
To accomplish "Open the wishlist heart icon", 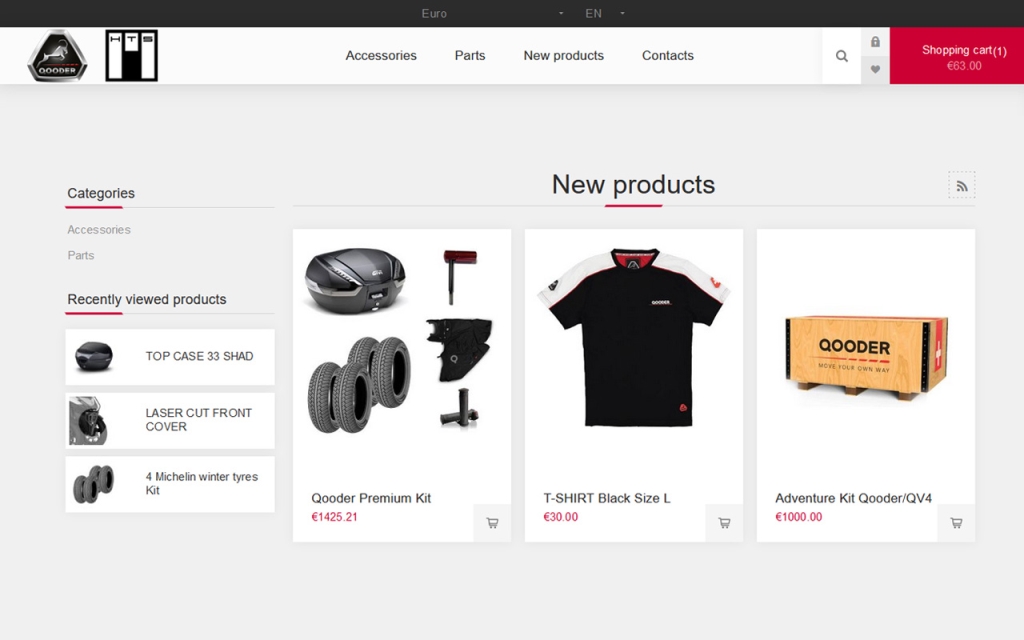I will [x=875, y=69].
